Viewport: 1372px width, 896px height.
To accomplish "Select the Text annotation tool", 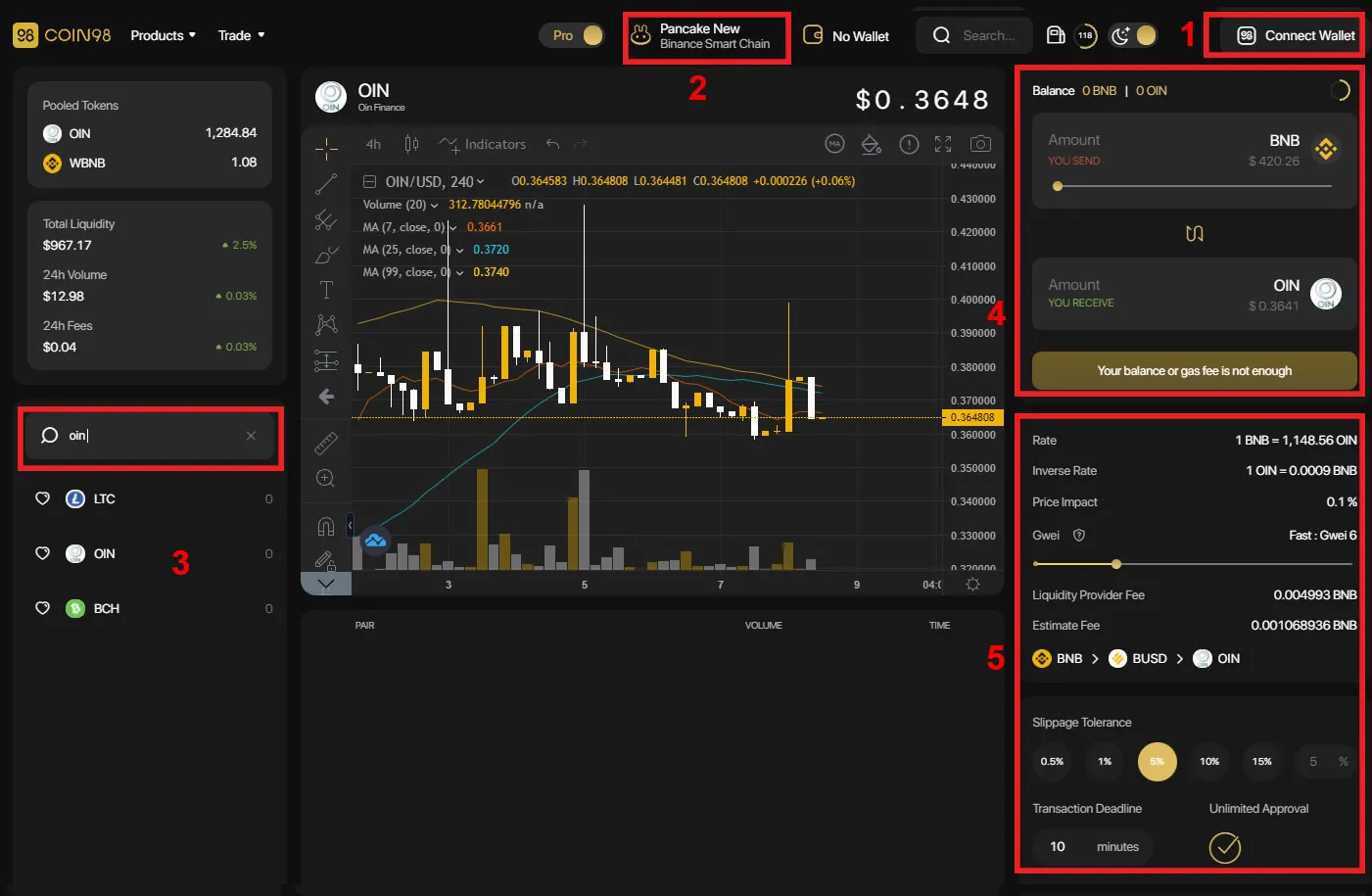I will point(326,290).
